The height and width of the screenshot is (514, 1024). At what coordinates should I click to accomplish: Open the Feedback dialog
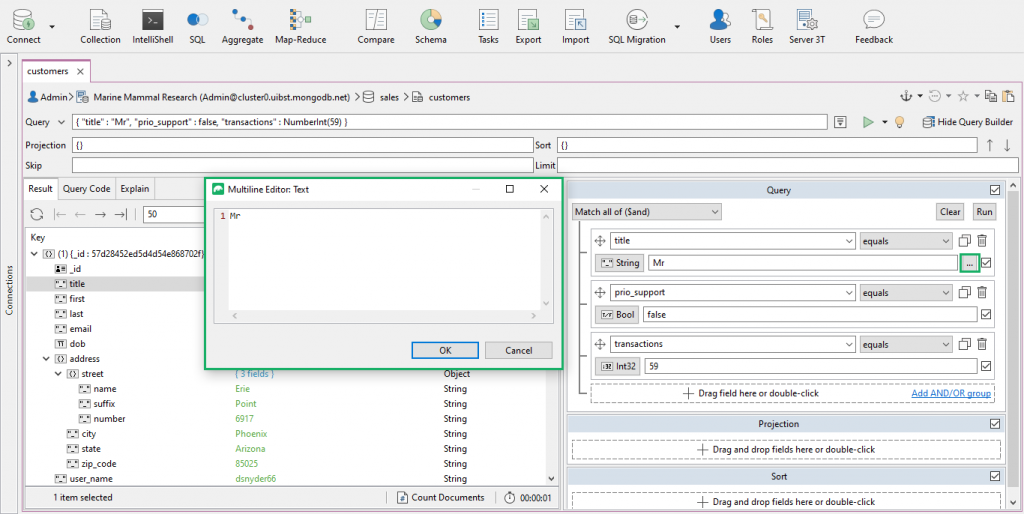(x=874, y=26)
